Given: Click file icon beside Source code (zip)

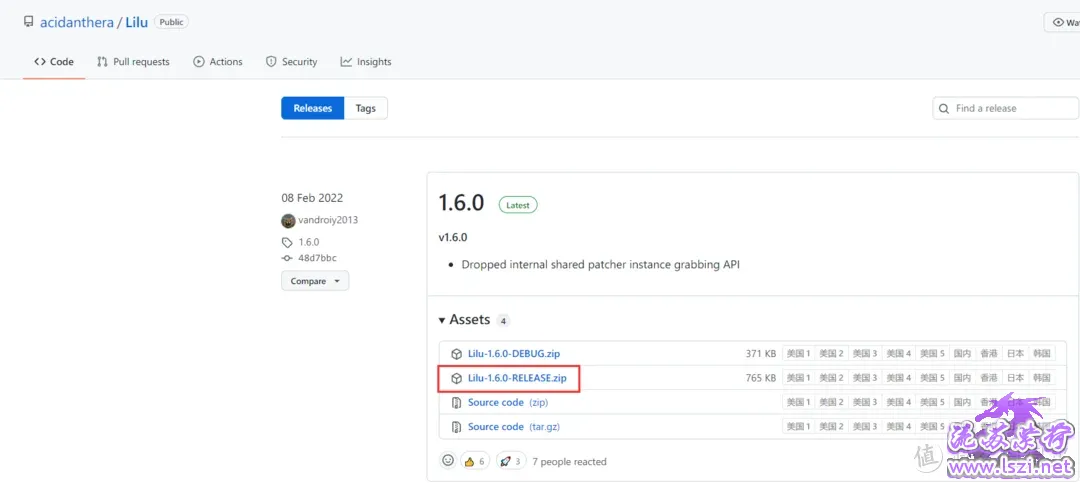Looking at the screenshot, I should (x=456, y=402).
